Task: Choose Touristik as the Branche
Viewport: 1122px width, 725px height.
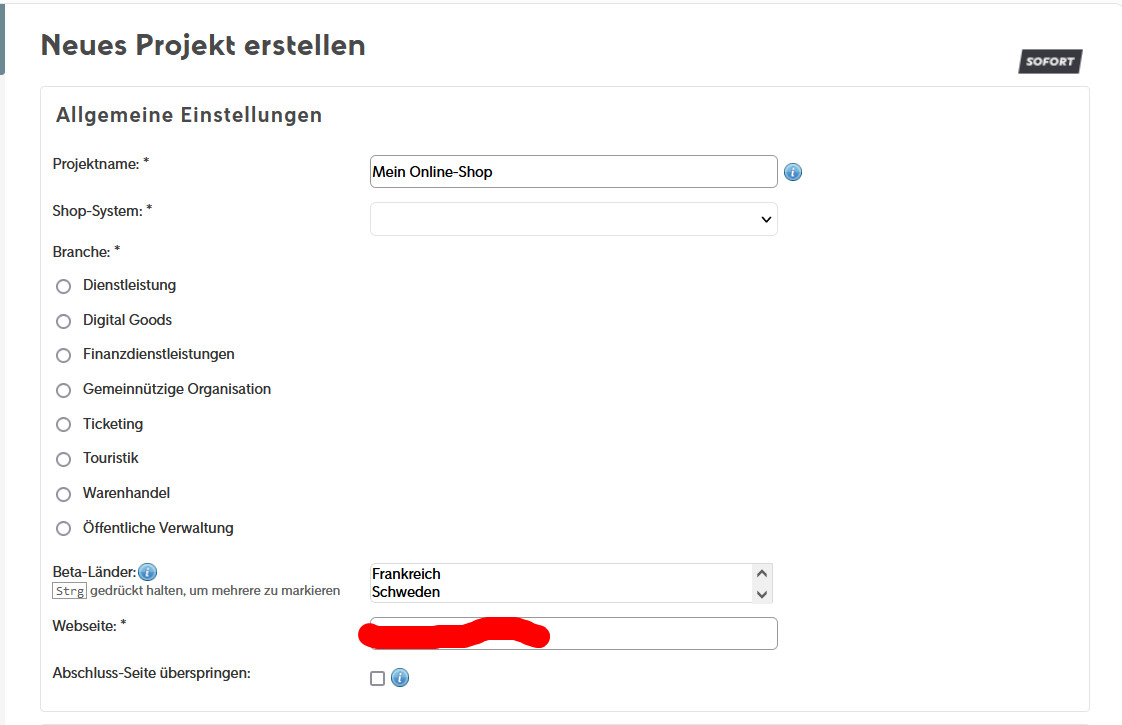Action: pyautogui.click(x=64, y=459)
